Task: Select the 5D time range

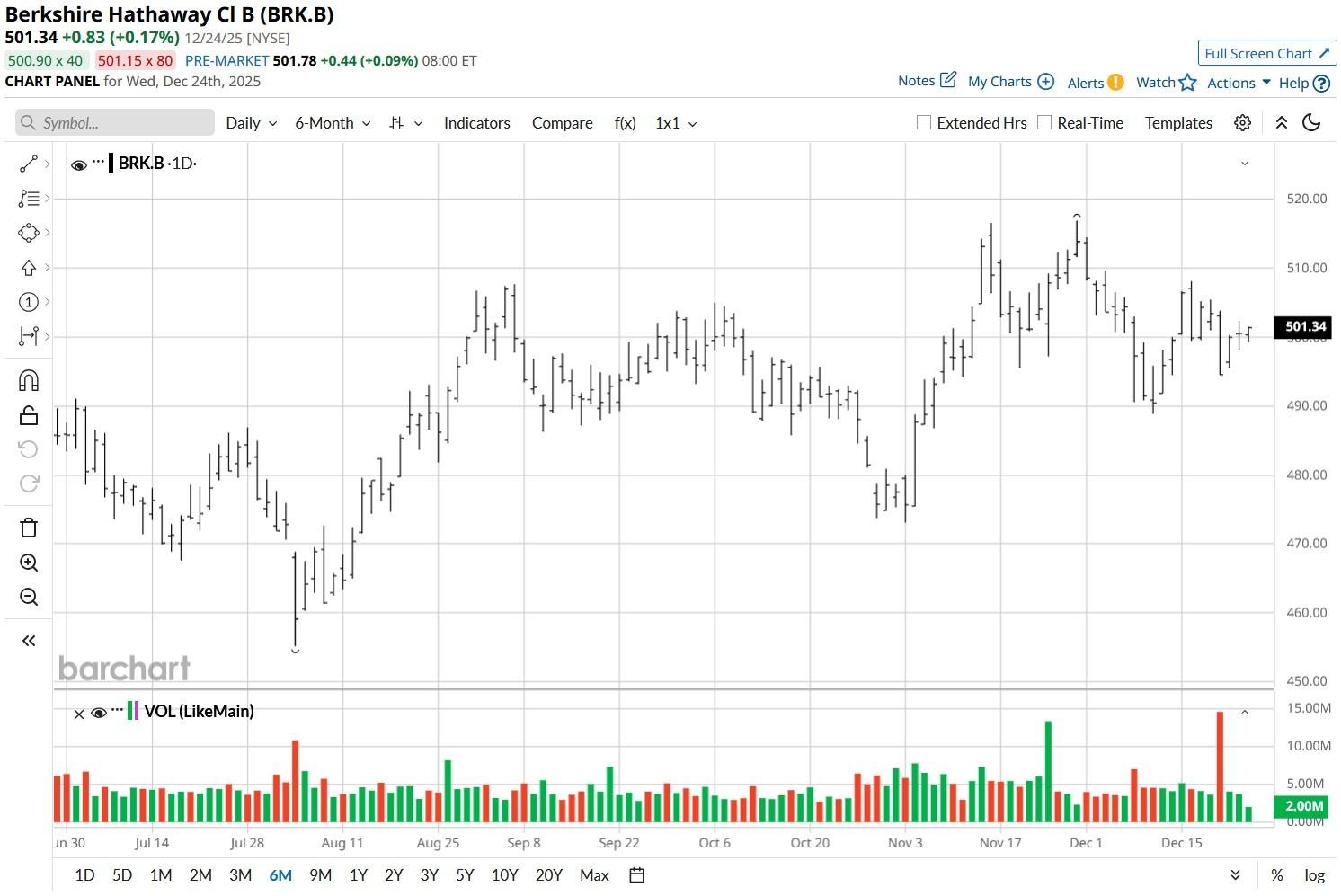Action: [122, 875]
